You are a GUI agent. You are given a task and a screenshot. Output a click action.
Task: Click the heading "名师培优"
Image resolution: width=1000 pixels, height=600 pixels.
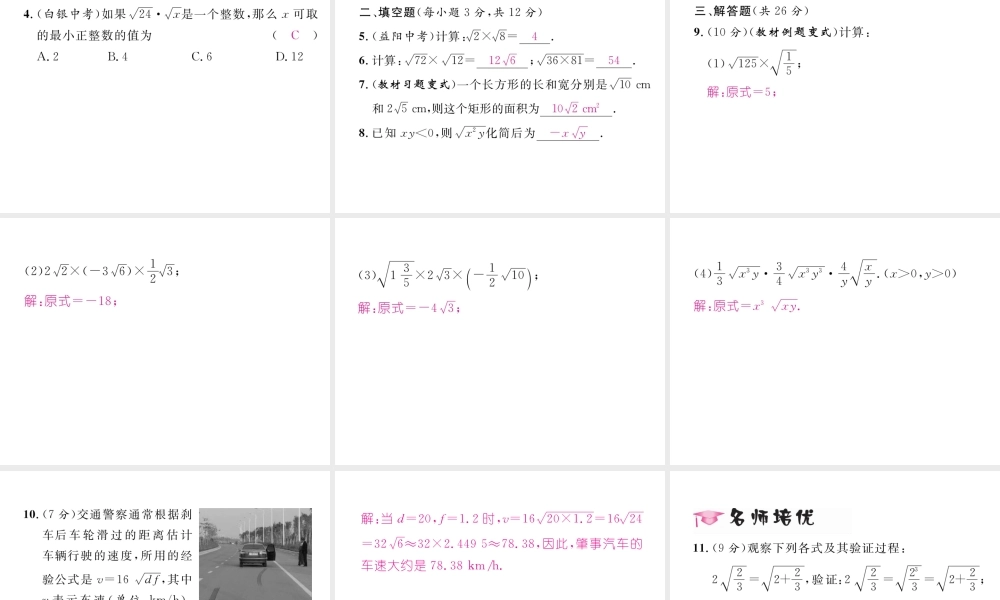pyautogui.click(x=772, y=517)
